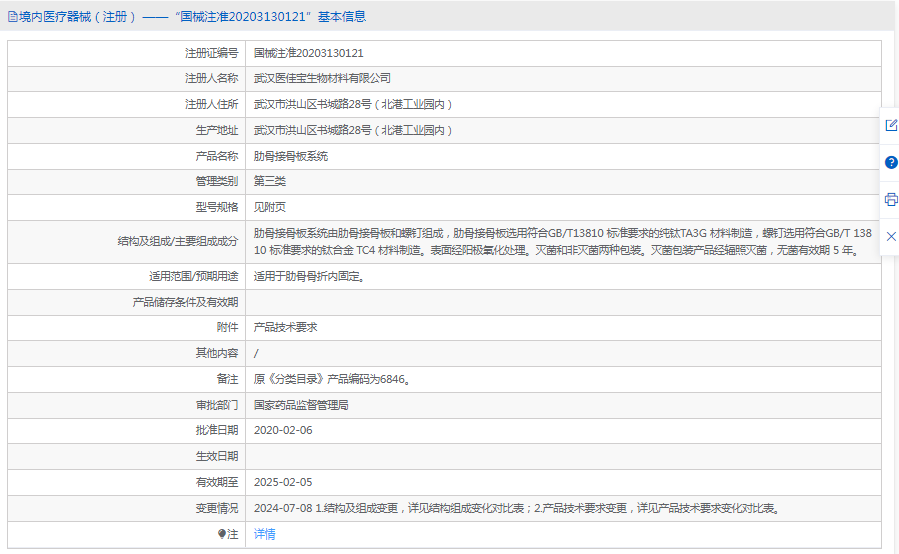
Task: Select approving department 国家药品监督管理局
Action: [x=301, y=405]
